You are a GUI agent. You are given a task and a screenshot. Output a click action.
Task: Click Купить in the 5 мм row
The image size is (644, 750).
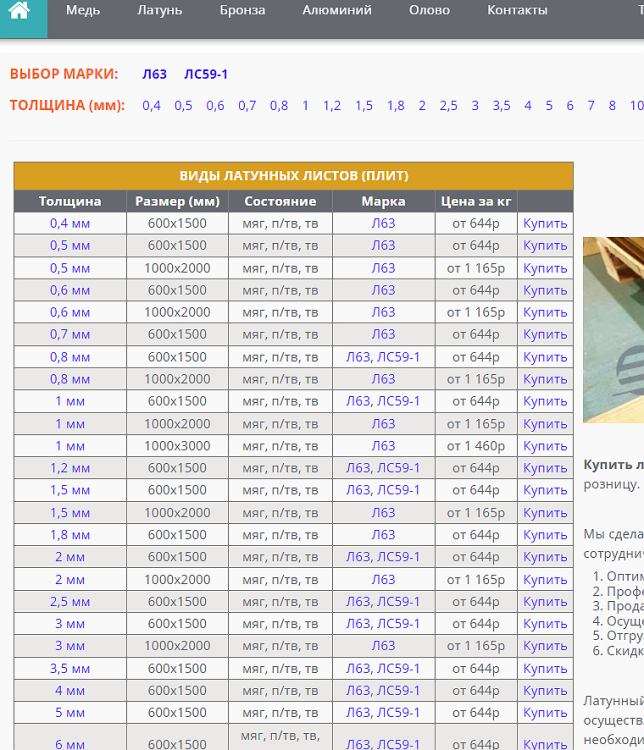(545, 713)
